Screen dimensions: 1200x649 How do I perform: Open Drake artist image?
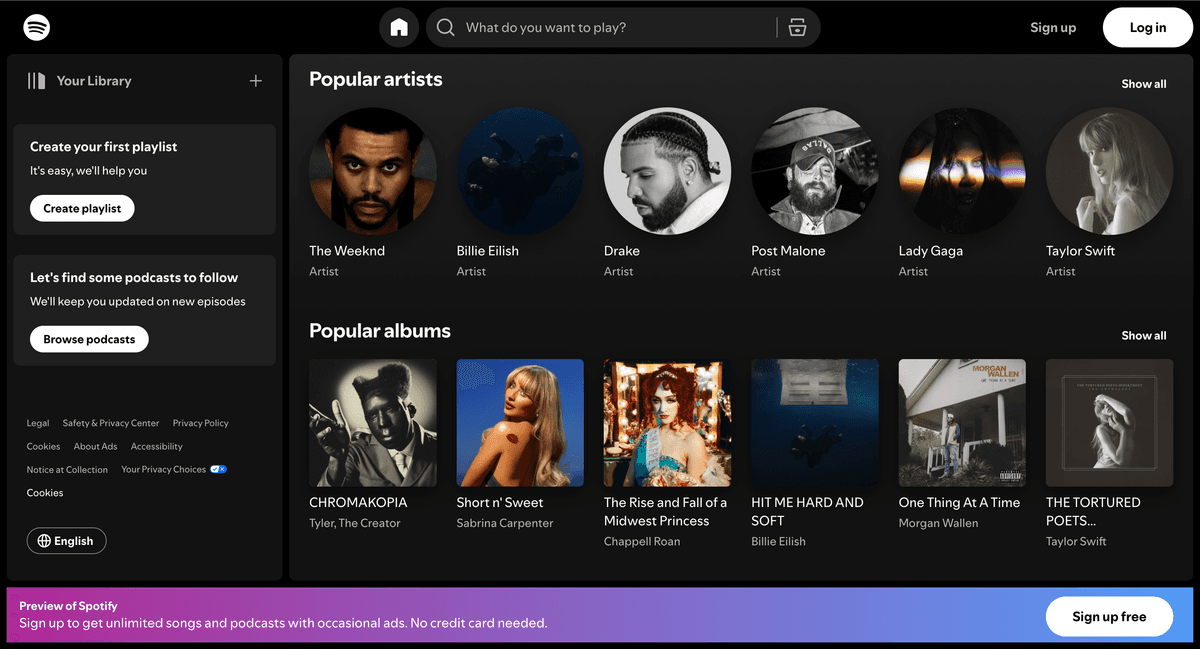tap(668, 171)
